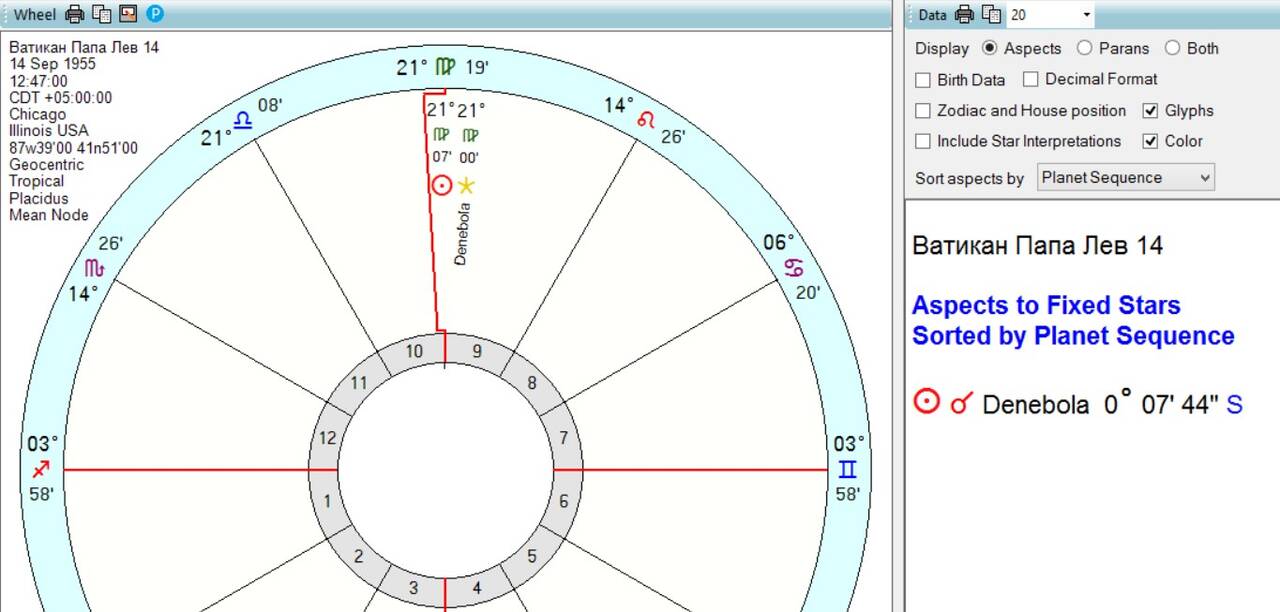Open the Sort aspects by Planet Sequence dropdown
This screenshot has width=1280, height=612.
1125,178
